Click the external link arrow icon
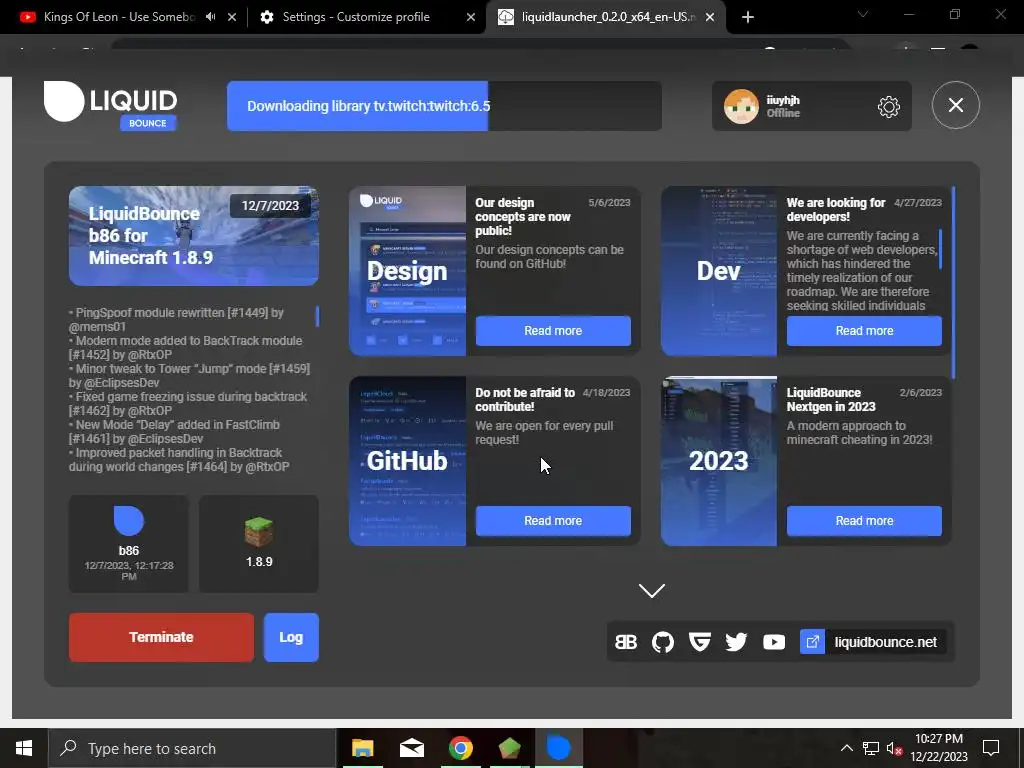 coord(812,642)
